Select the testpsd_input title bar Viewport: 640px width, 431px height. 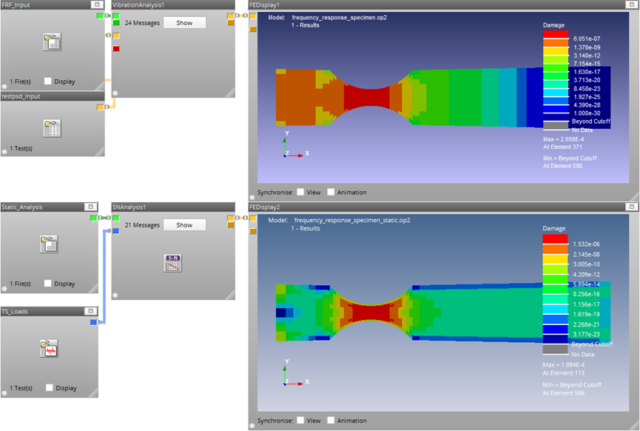tap(52, 96)
